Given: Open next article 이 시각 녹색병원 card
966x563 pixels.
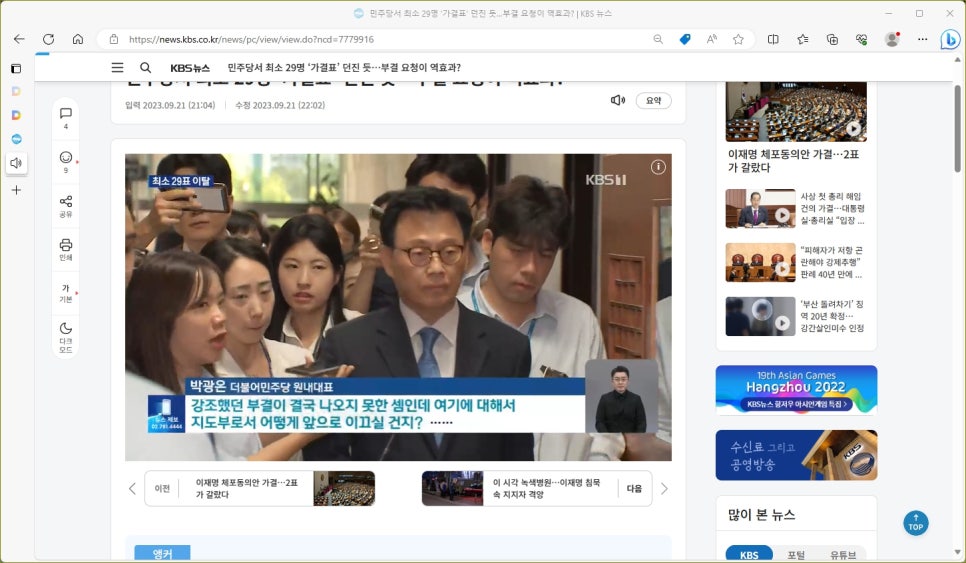Looking at the screenshot, I should (x=537, y=488).
